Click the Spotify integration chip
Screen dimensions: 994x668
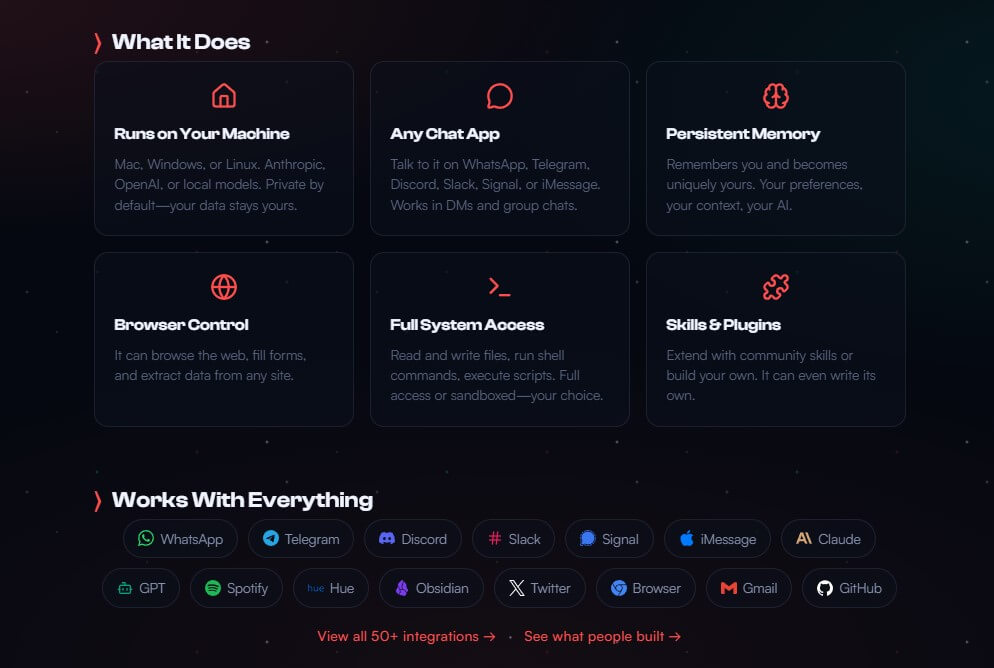(x=236, y=588)
